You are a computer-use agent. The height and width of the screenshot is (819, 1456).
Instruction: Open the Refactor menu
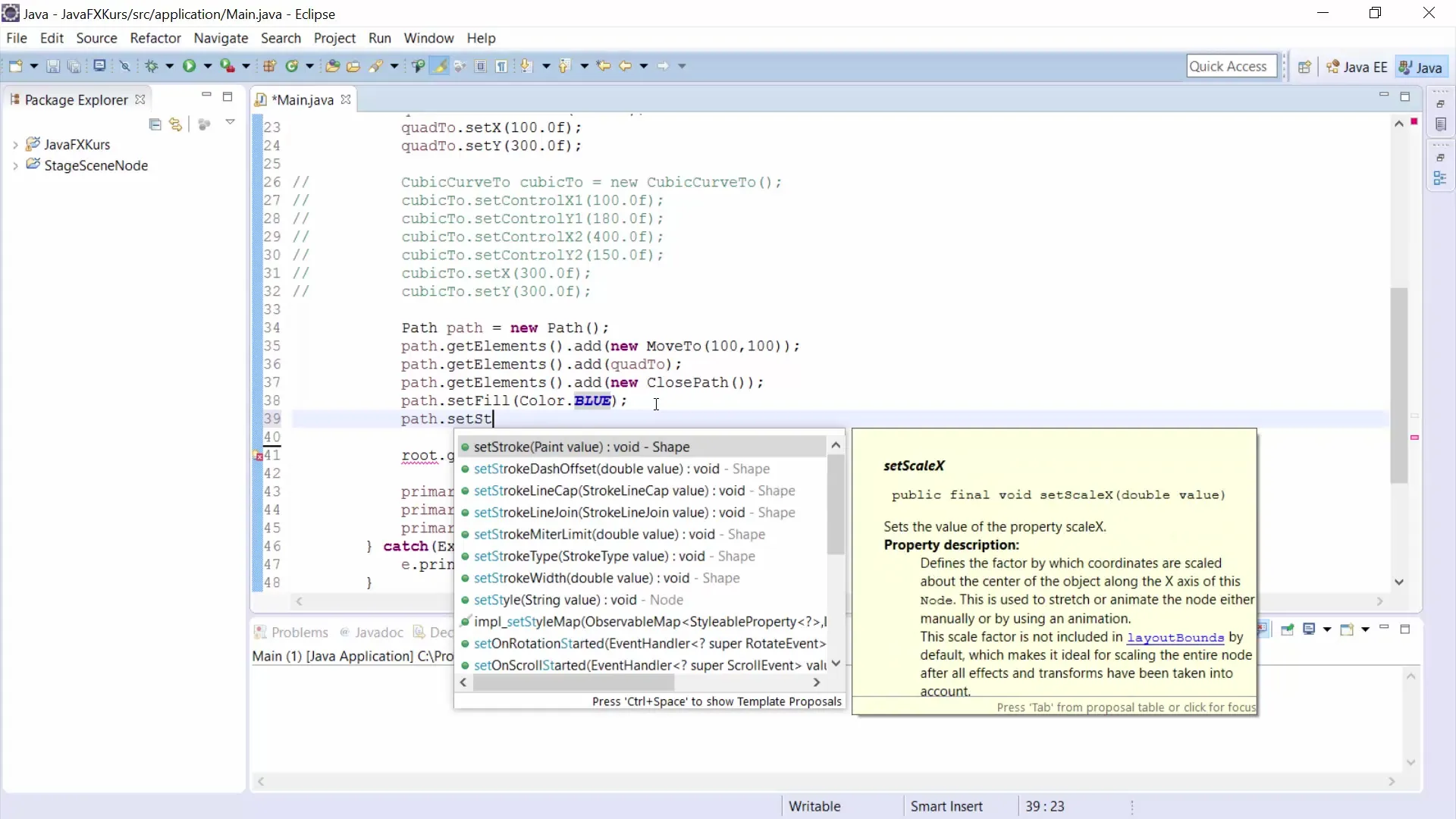click(155, 38)
